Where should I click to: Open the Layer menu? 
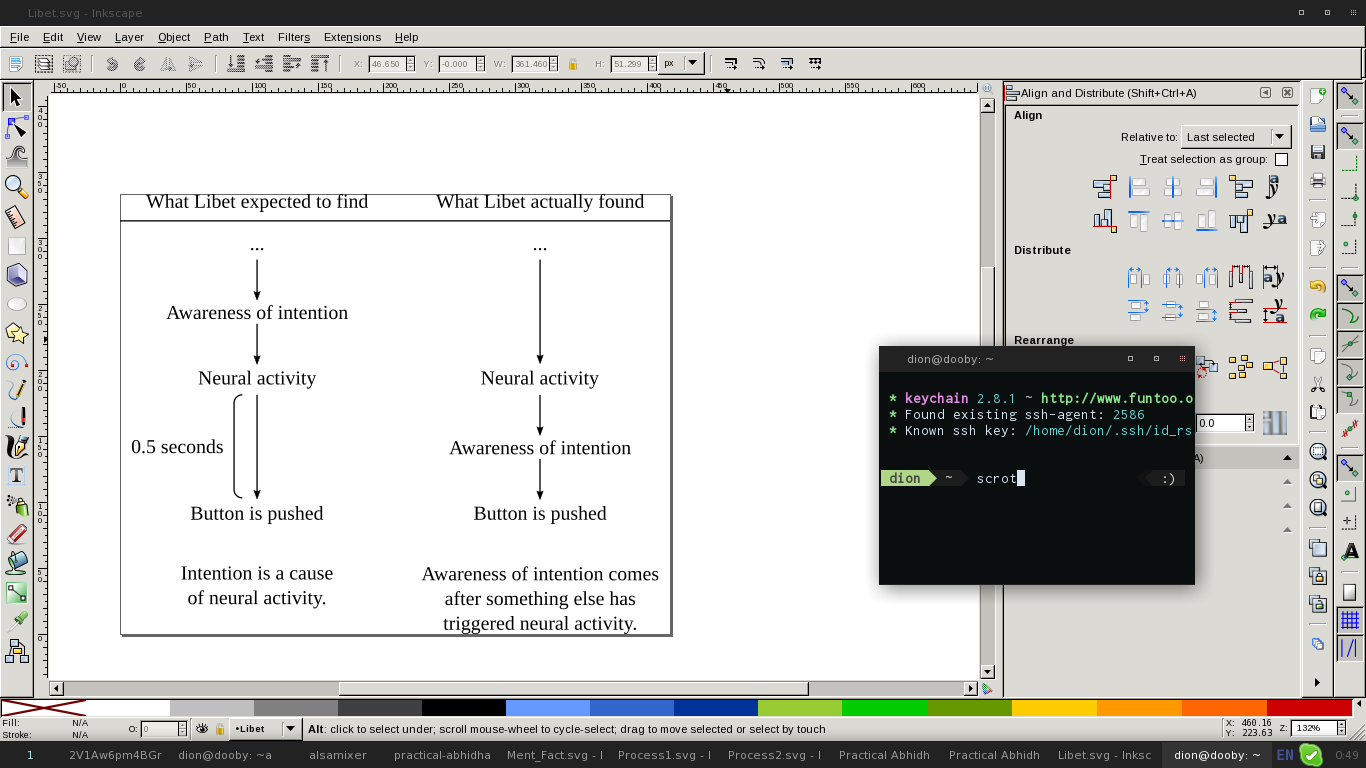click(x=129, y=37)
